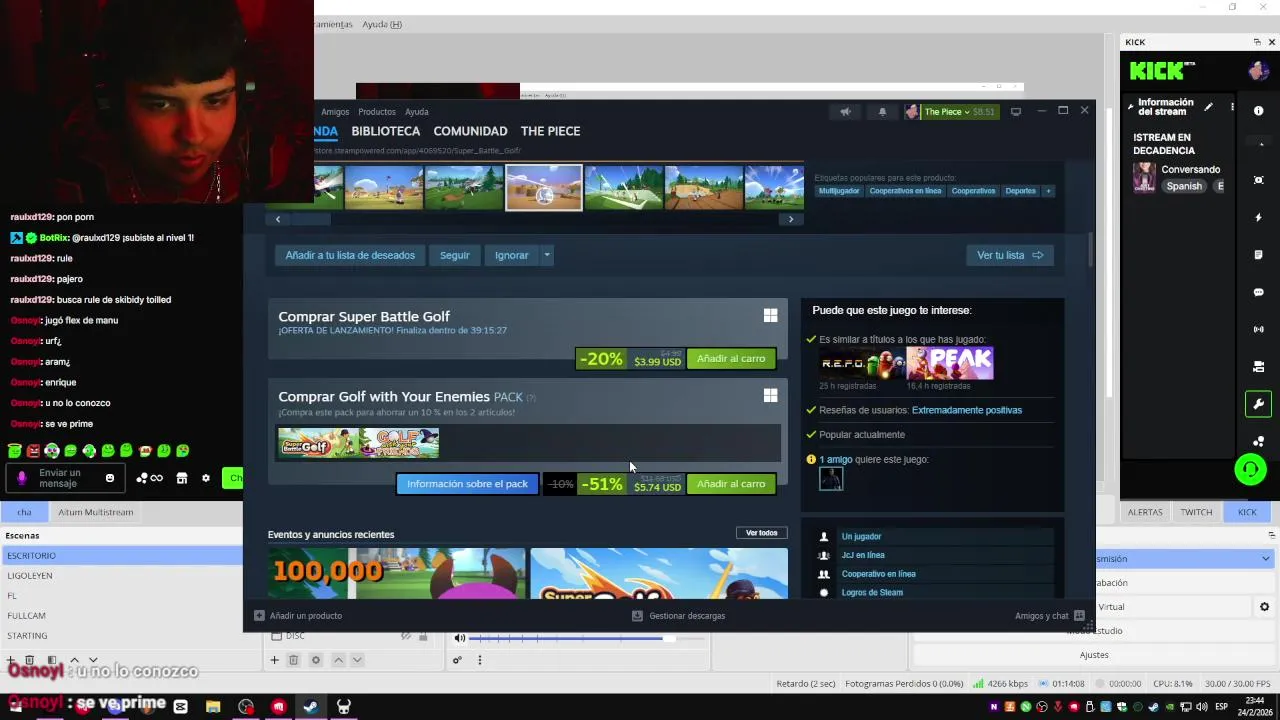Delete the scene with the Escenas trash icon
The image size is (1280, 720).
coord(29,660)
